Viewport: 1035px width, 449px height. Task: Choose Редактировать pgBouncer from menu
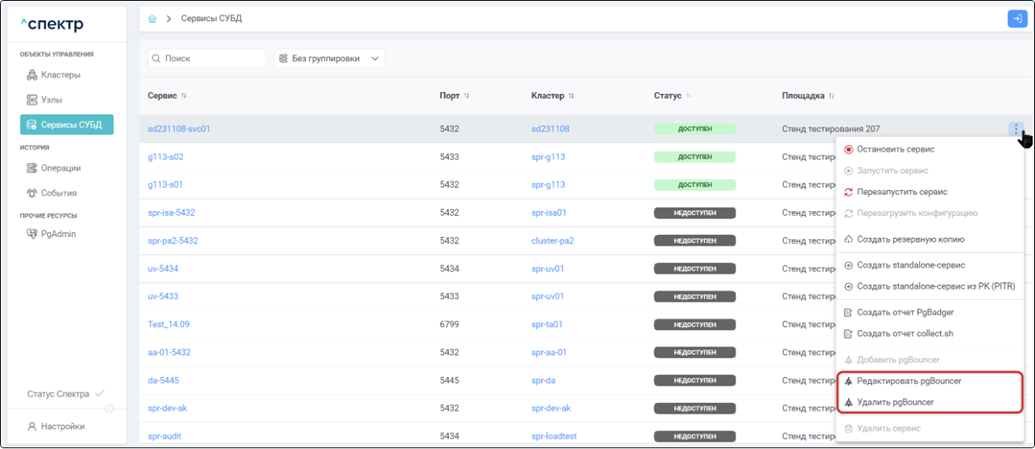pyautogui.click(x=908, y=382)
